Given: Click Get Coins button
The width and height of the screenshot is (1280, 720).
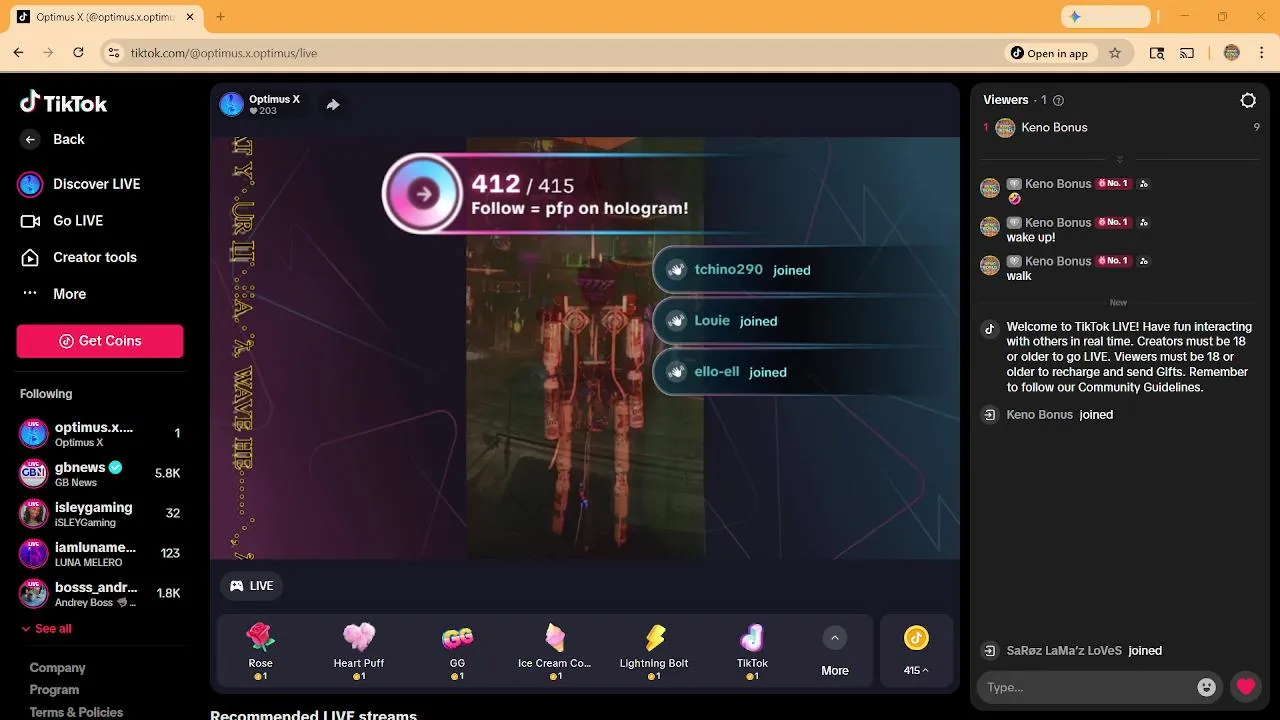Looking at the screenshot, I should 100,341.
